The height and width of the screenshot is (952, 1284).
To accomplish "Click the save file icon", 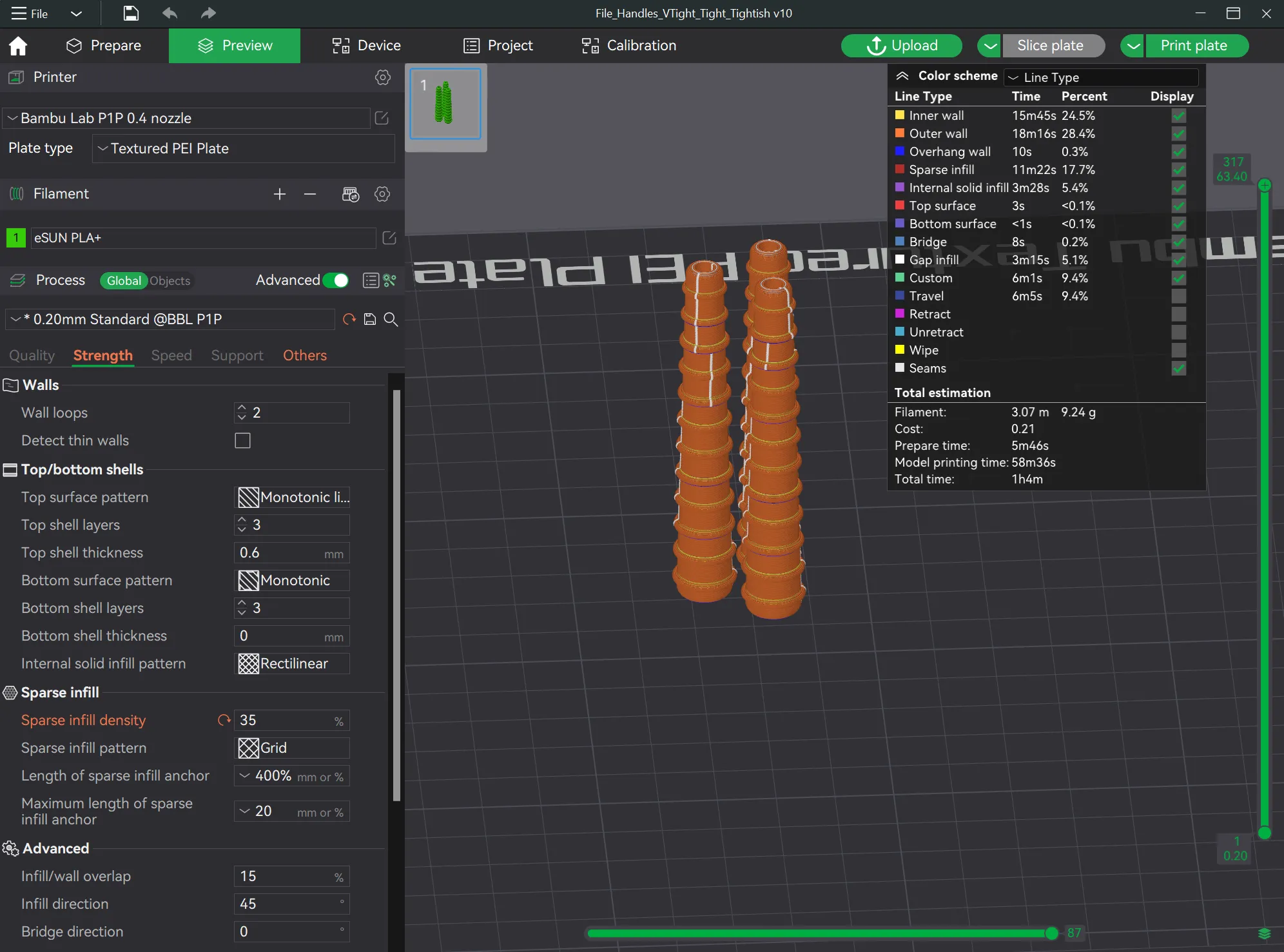I will pyautogui.click(x=131, y=13).
